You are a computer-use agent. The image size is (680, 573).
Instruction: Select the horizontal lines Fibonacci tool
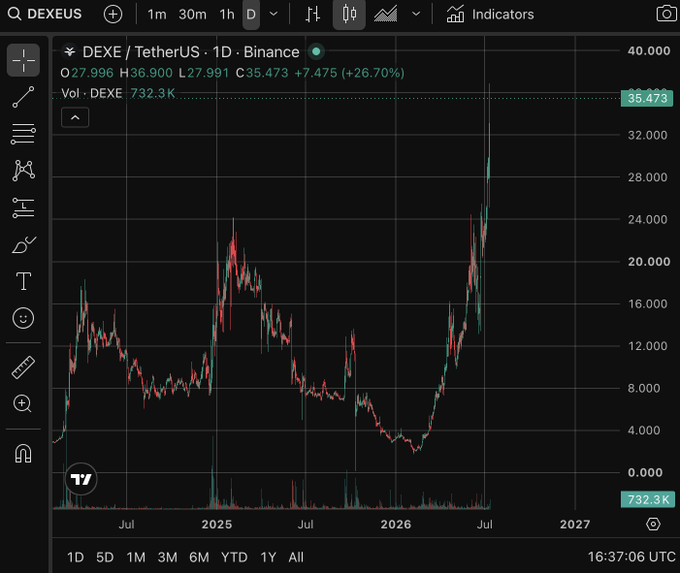[x=23, y=134]
